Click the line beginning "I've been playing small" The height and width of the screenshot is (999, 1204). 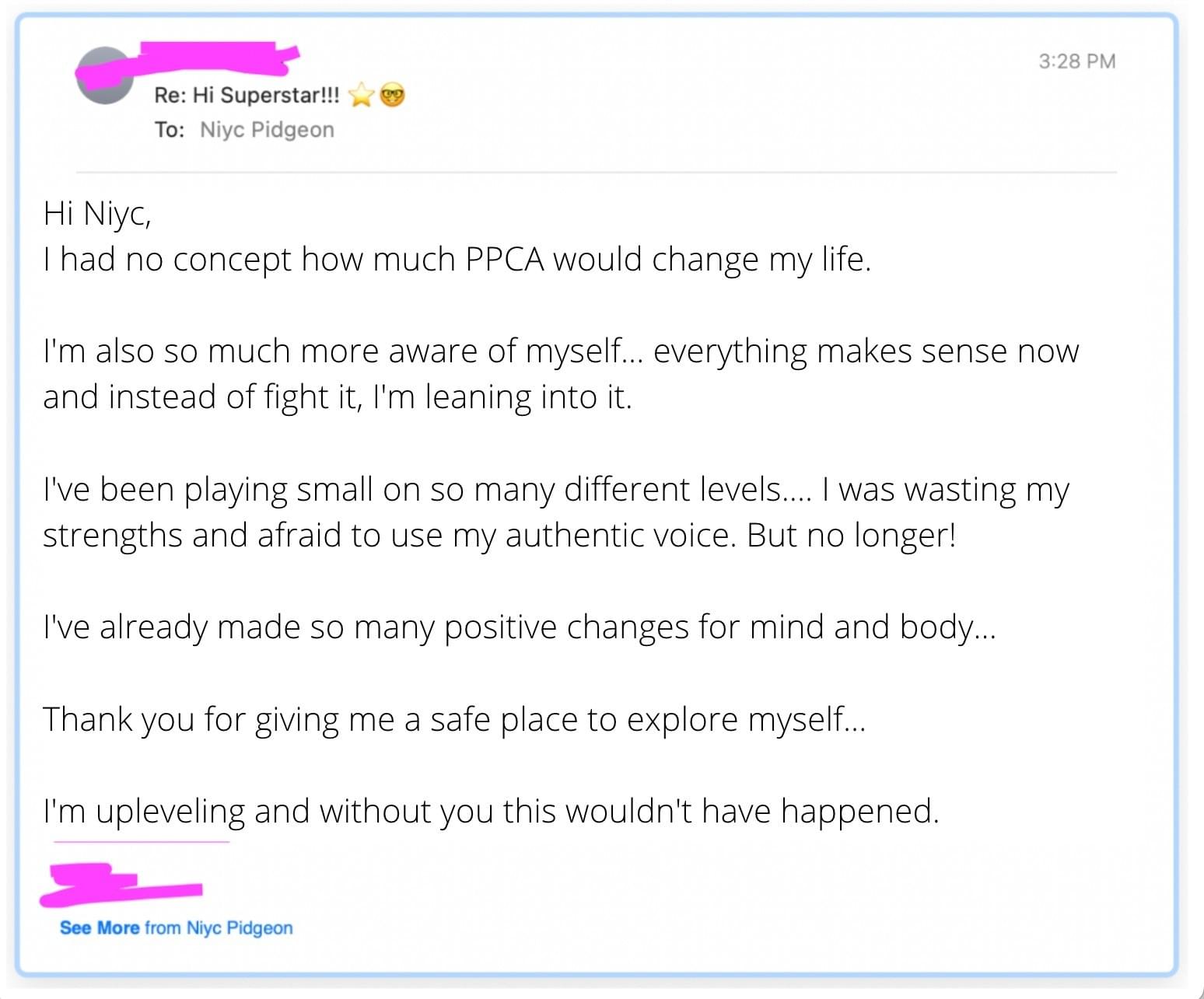[555, 490]
